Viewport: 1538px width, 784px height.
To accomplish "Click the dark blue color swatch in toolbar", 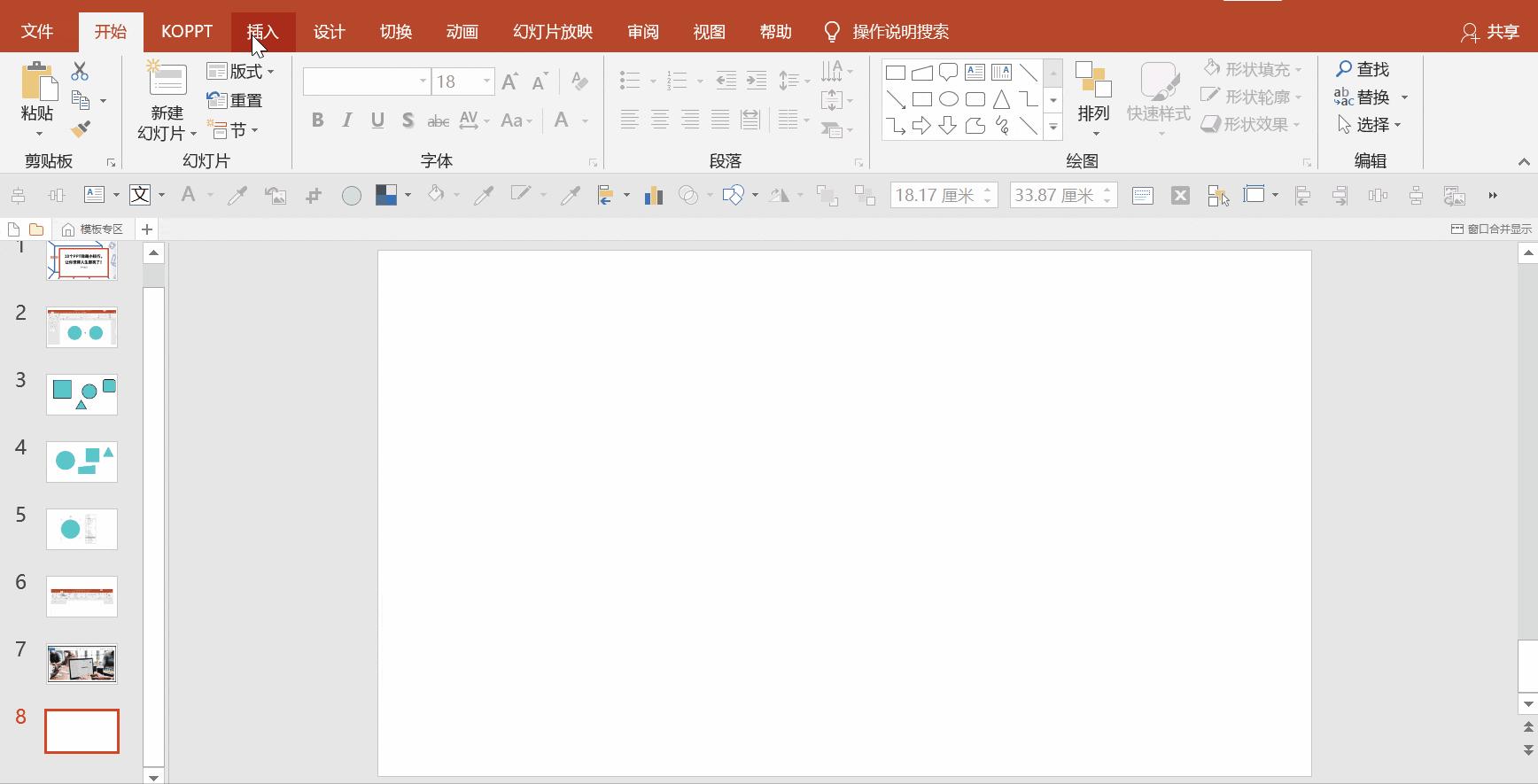I will click(386, 196).
